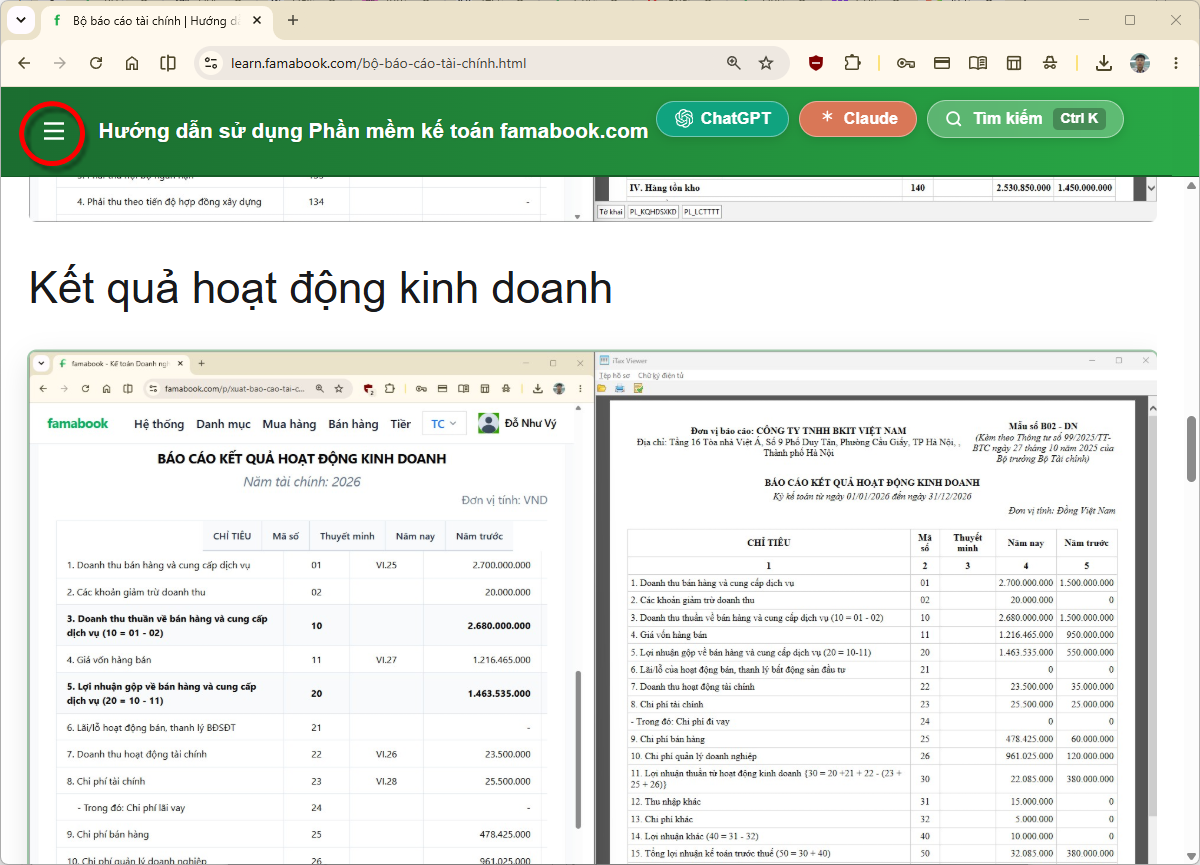The image size is (1200, 865).
Task: Open the reading mode book icon
Action: [977, 63]
